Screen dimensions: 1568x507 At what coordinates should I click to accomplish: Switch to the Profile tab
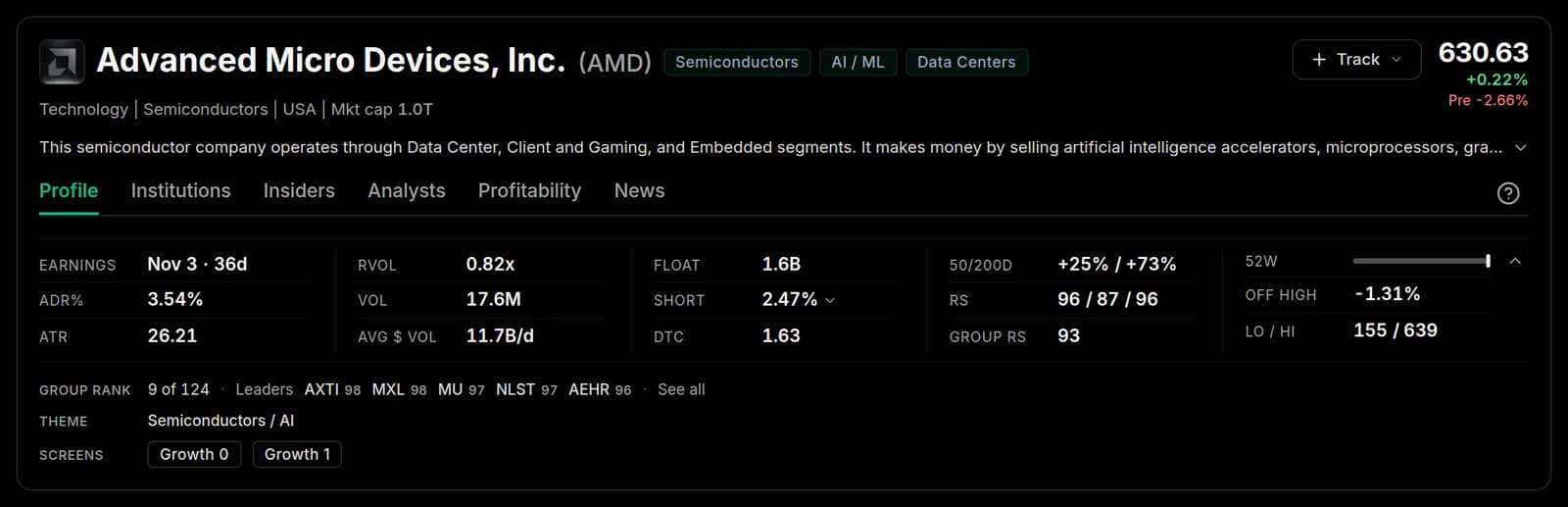pyautogui.click(x=69, y=191)
